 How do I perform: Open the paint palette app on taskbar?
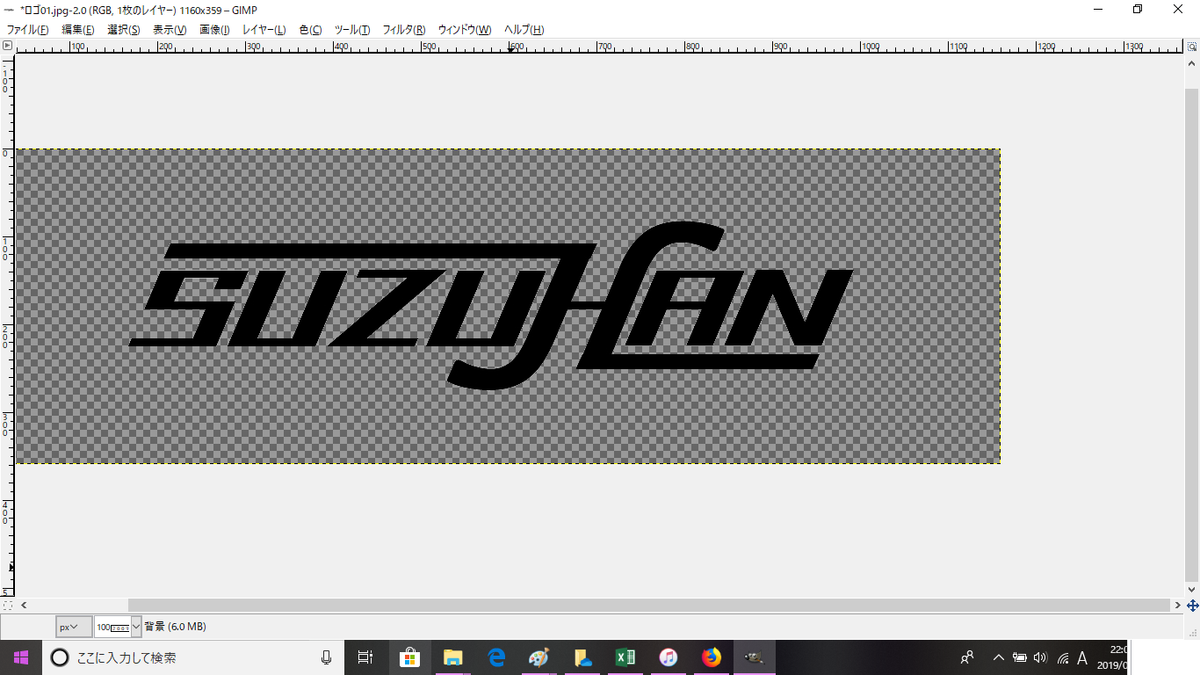(539, 657)
